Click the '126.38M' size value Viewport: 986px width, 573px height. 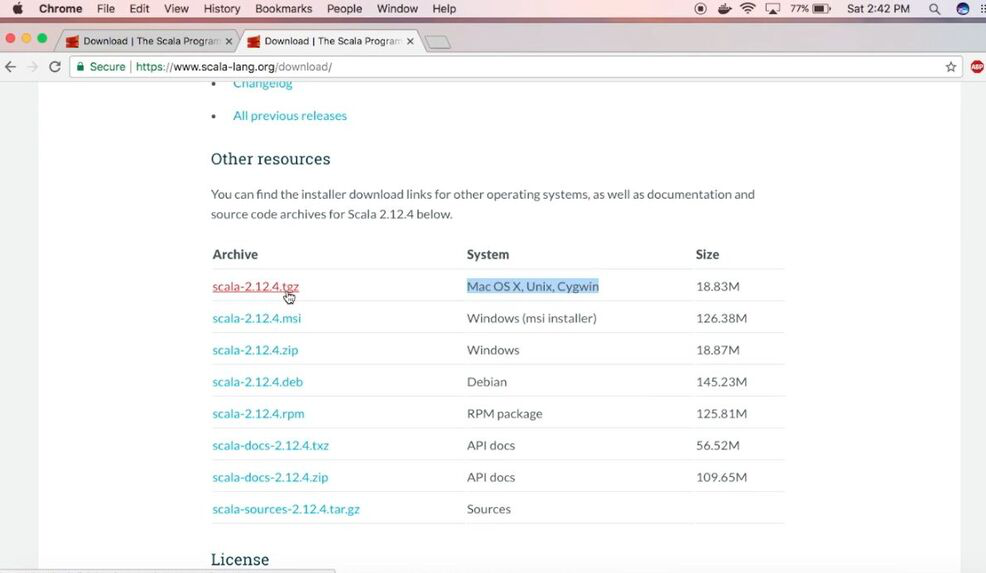click(x=721, y=318)
